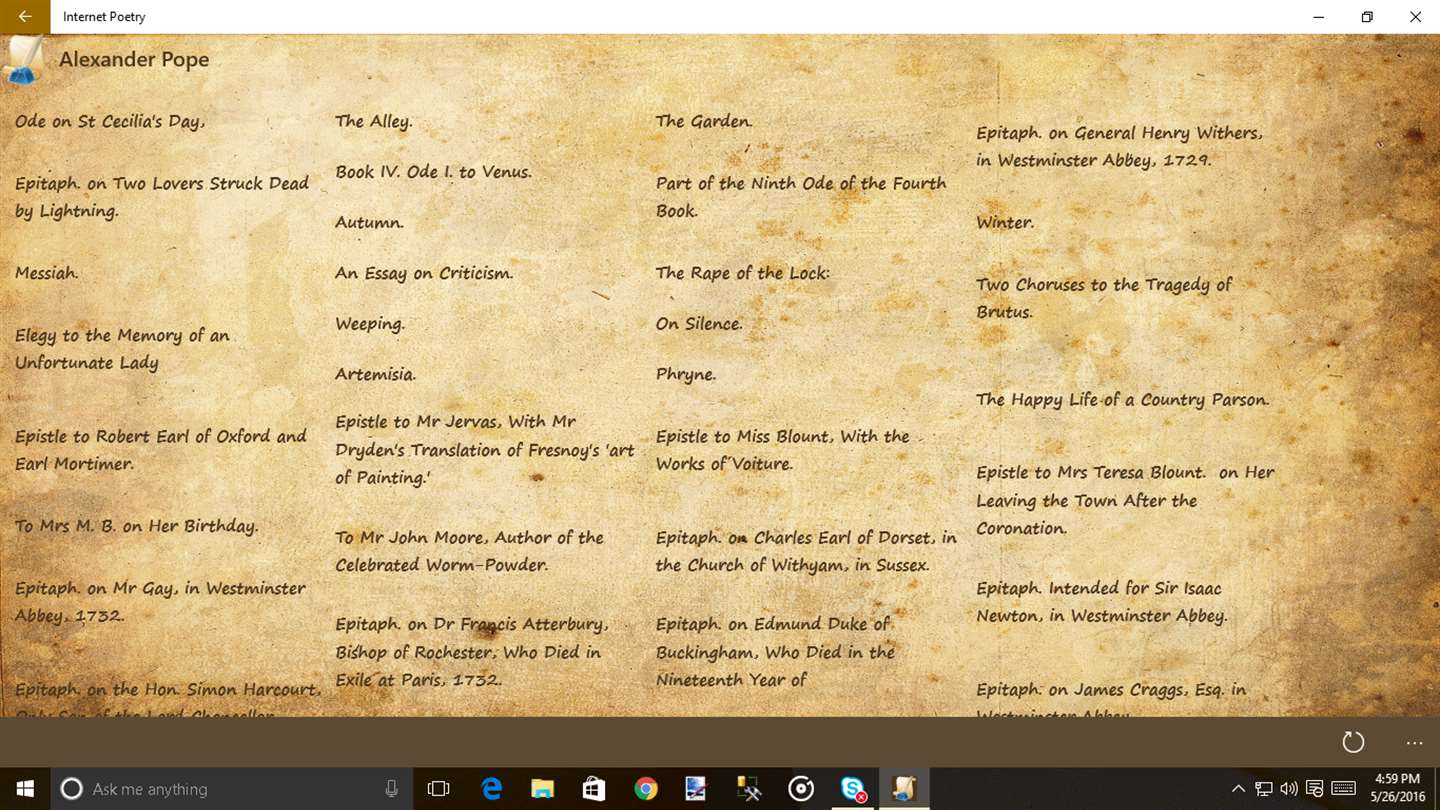Select the poem On Silence
Screen dimensions: 1440x810
(699, 324)
